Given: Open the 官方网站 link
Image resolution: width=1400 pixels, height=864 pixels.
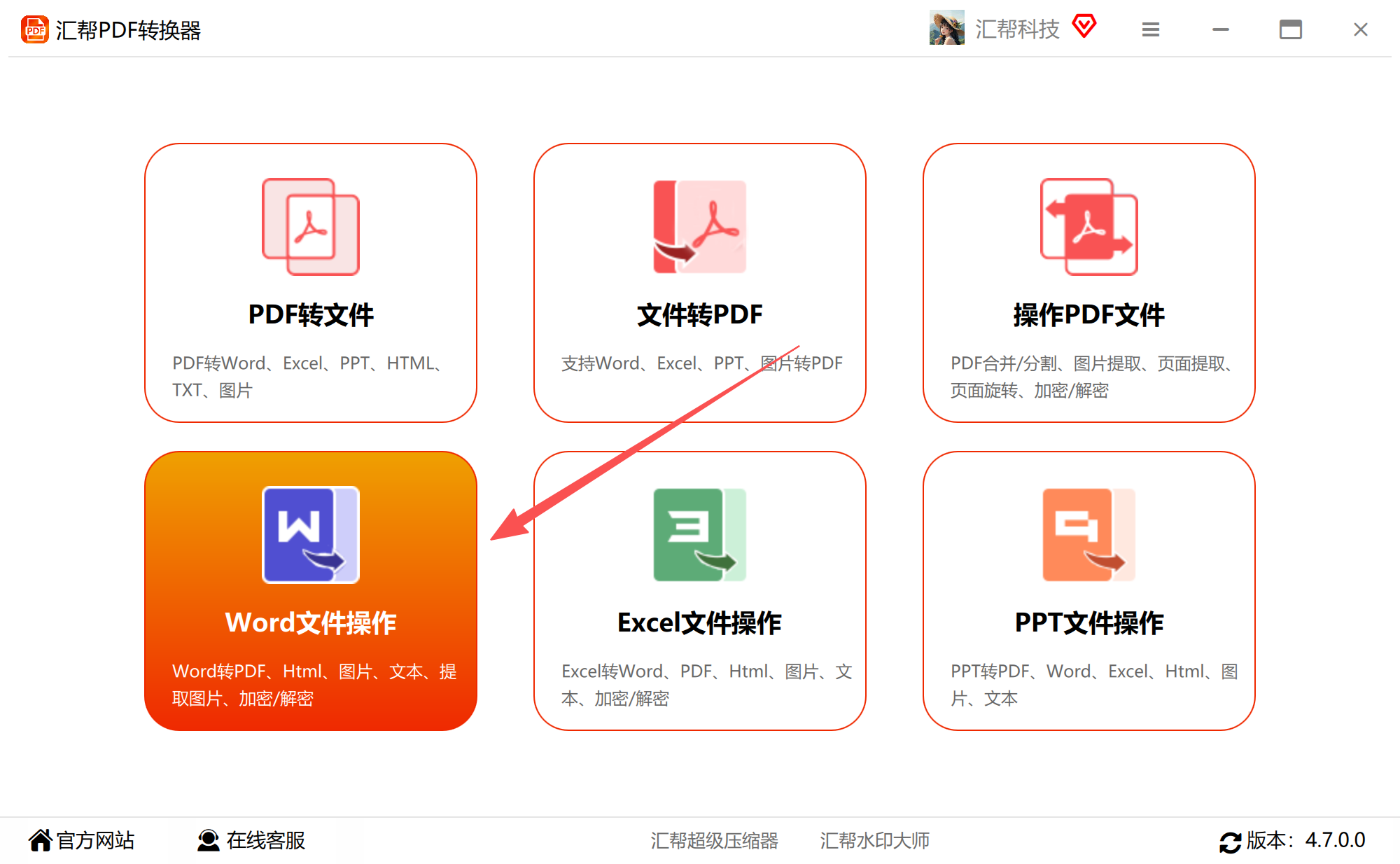Looking at the screenshot, I should 95,840.
